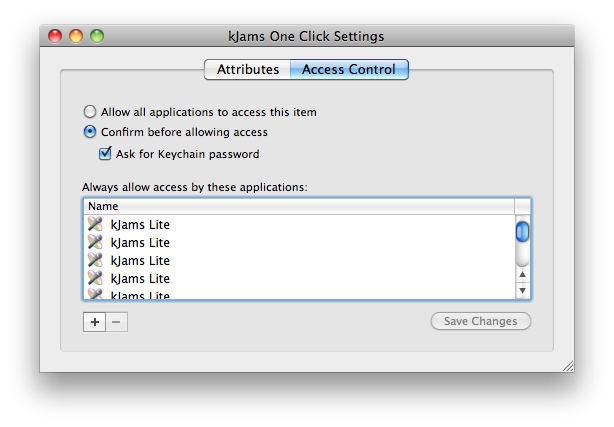Click the third kJams Lite application icon
This screenshot has height=427, width=614.
click(95, 261)
